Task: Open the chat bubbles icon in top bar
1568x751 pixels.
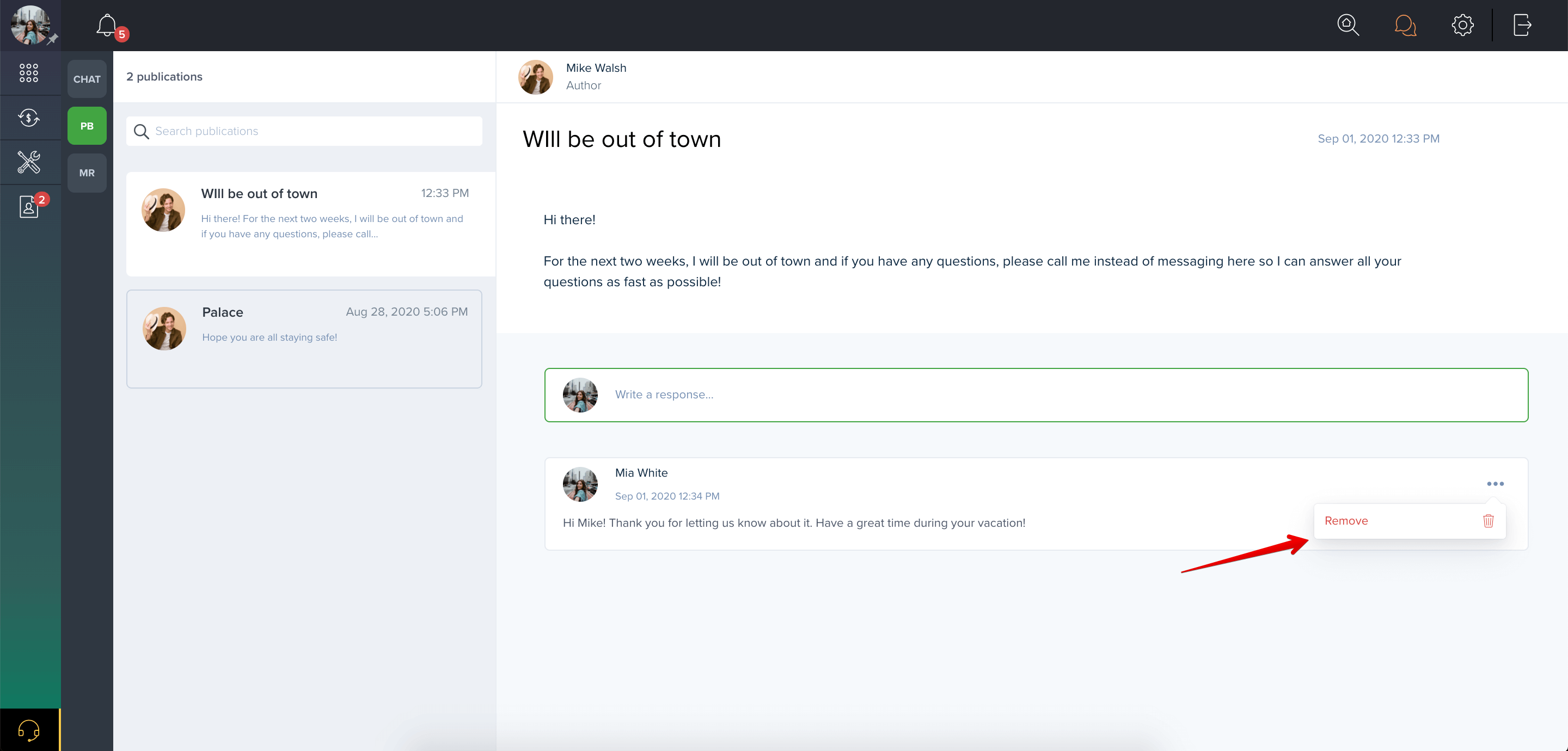Action: click(1405, 26)
